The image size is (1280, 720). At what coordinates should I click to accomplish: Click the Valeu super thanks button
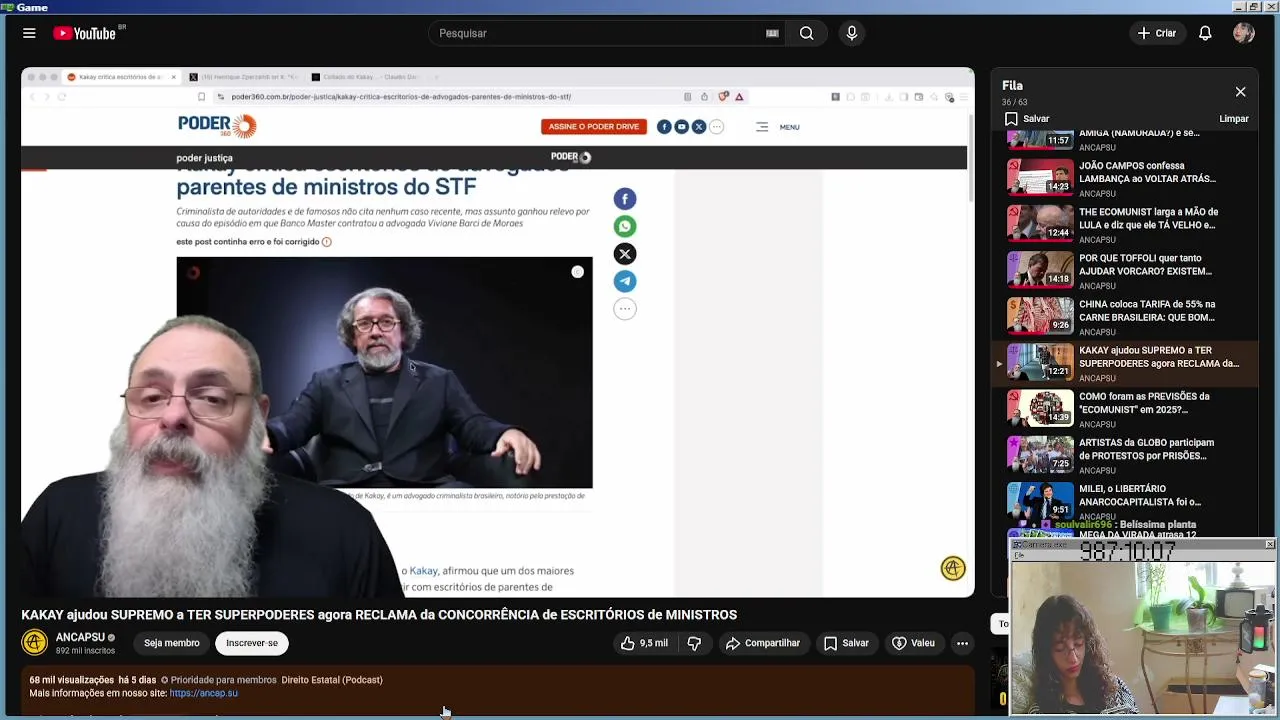913,643
